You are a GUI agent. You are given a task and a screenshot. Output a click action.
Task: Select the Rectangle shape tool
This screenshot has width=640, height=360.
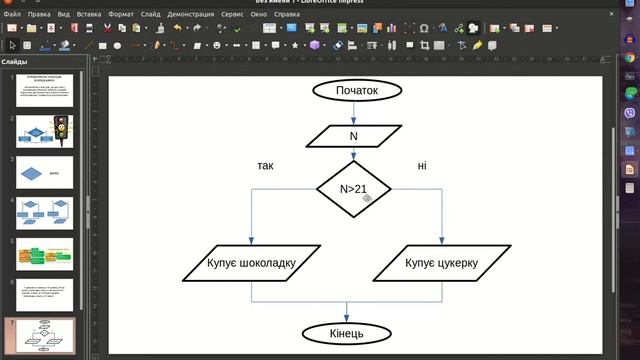[x=102, y=45]
